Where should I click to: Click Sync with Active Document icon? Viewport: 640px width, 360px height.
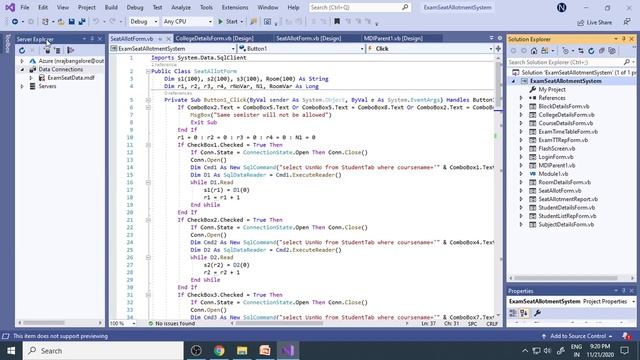coord(581,51)
